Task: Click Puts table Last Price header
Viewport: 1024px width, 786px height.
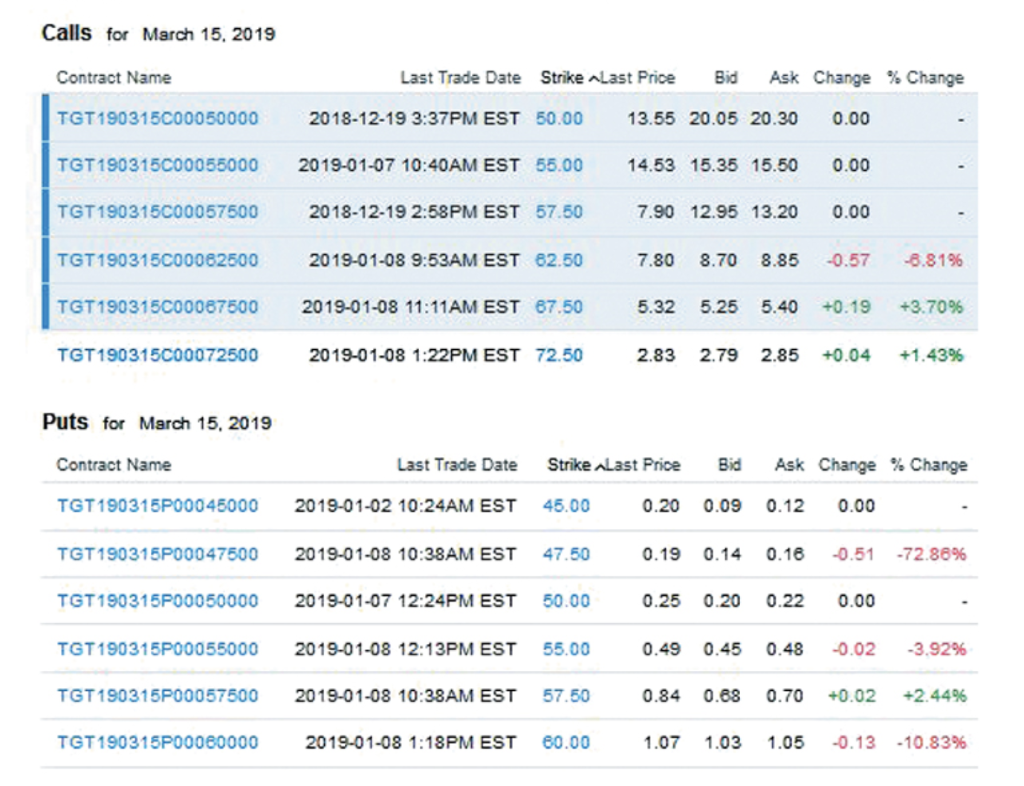Action: [x=643, y=465]
